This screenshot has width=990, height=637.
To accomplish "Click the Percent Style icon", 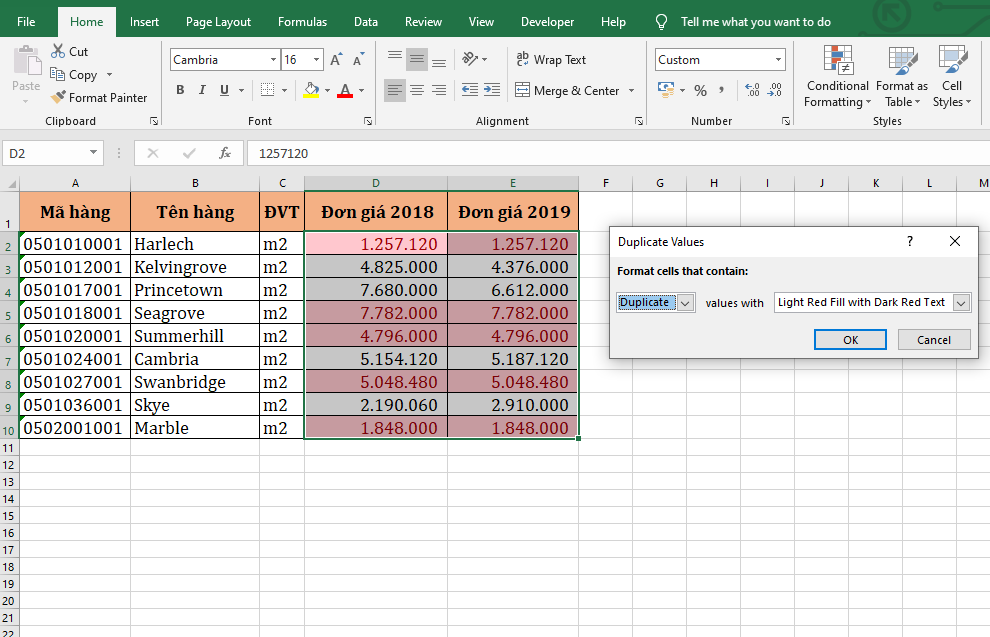I will click(x=700, y=90).
